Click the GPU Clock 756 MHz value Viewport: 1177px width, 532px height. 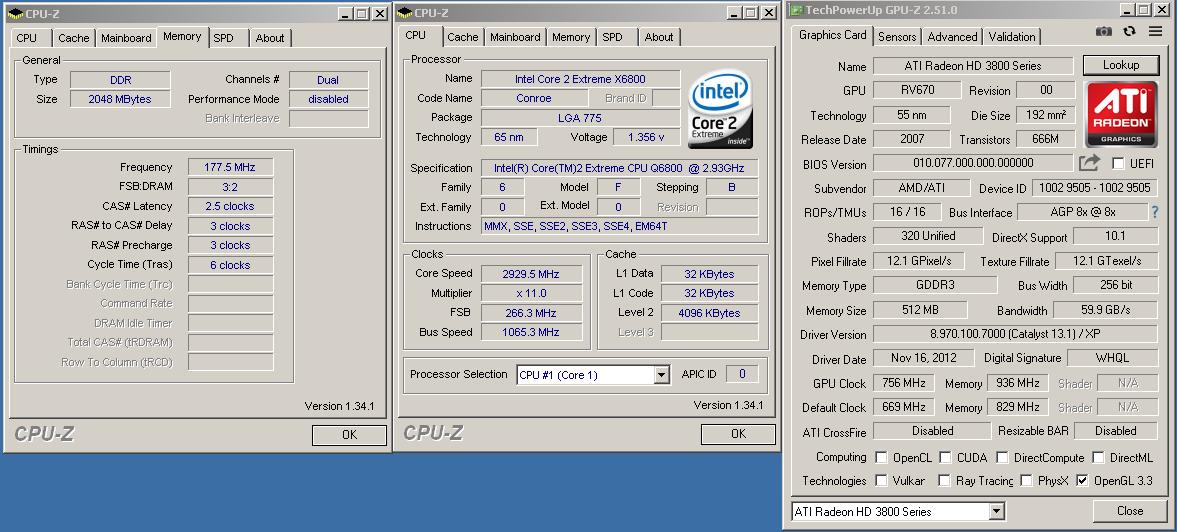tap(904, 383)
